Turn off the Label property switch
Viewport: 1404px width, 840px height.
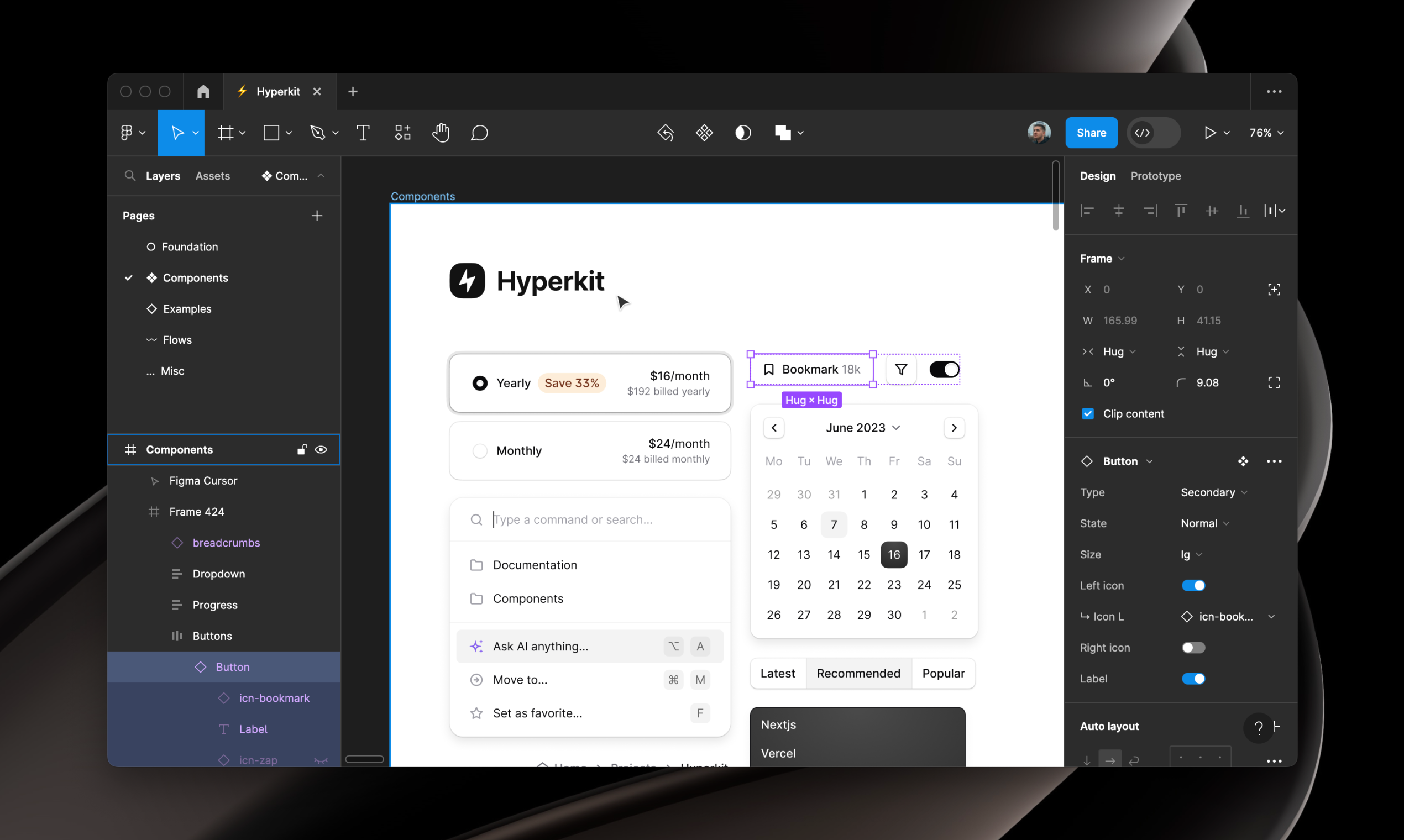click(x=1193, y=679)
